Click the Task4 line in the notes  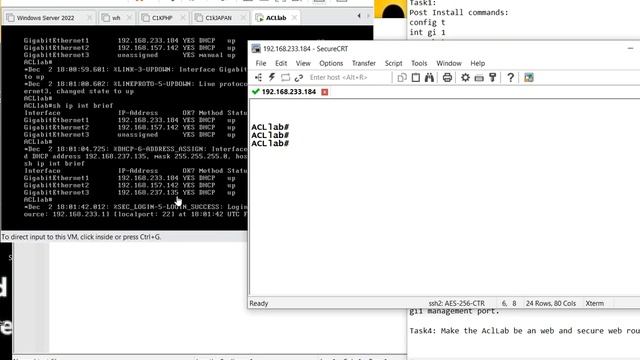point(524,331)
